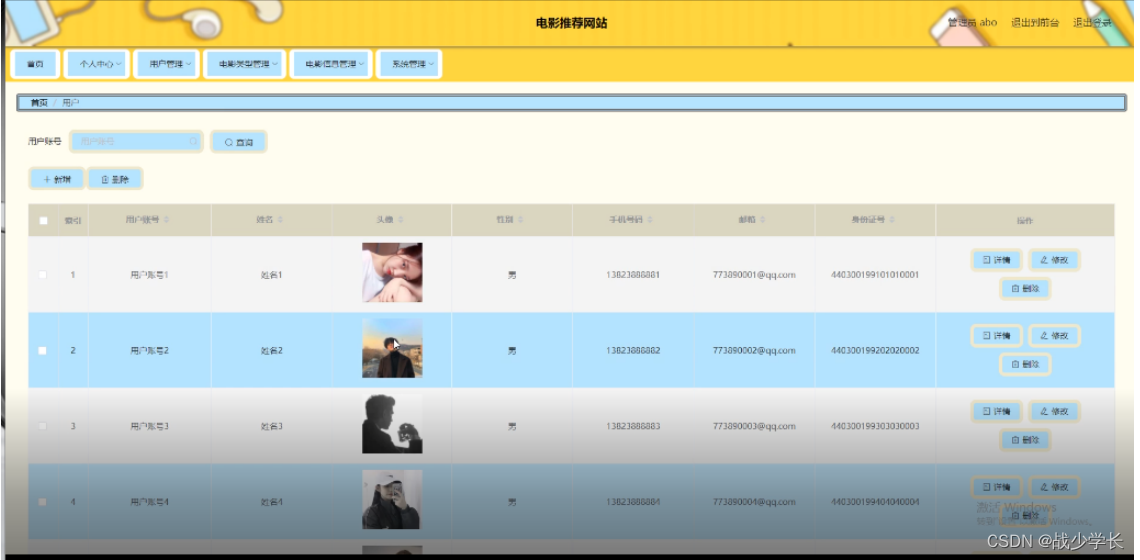The width and height of the screenshot is (1140, 560).
Task: Select ID number 440300199202020002
Action: tap(875, 351)
